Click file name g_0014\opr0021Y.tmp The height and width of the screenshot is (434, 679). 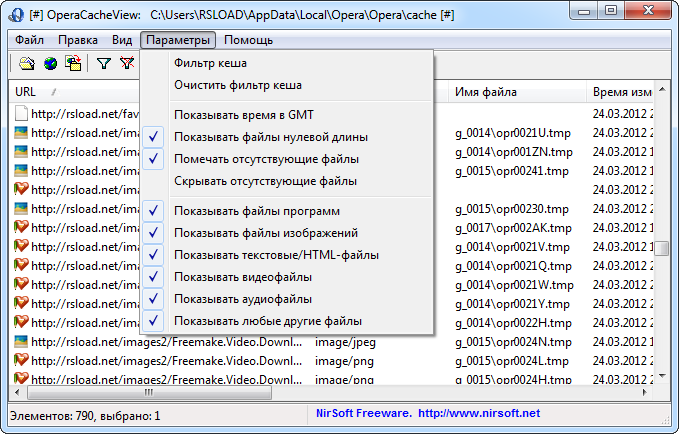click(x=512, y=304)
